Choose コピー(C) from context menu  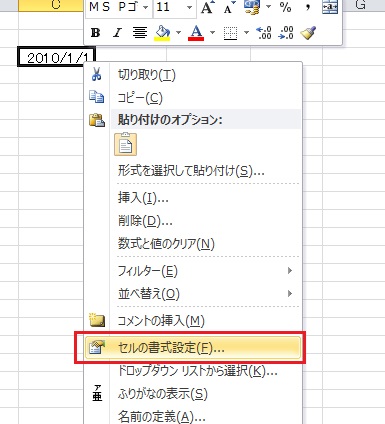193,98
